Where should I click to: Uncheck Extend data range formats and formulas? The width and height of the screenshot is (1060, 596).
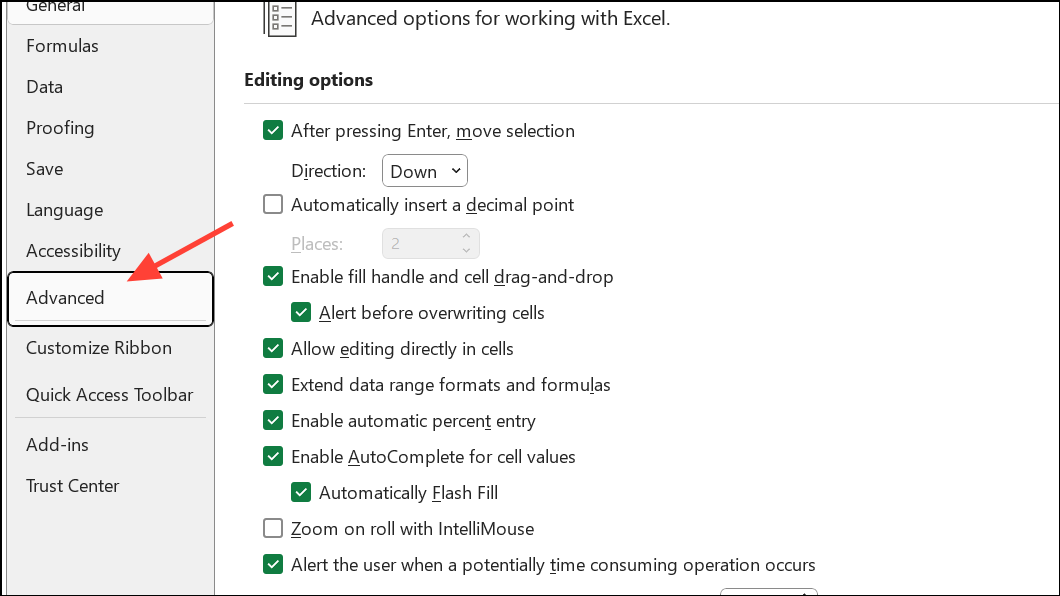273,384
